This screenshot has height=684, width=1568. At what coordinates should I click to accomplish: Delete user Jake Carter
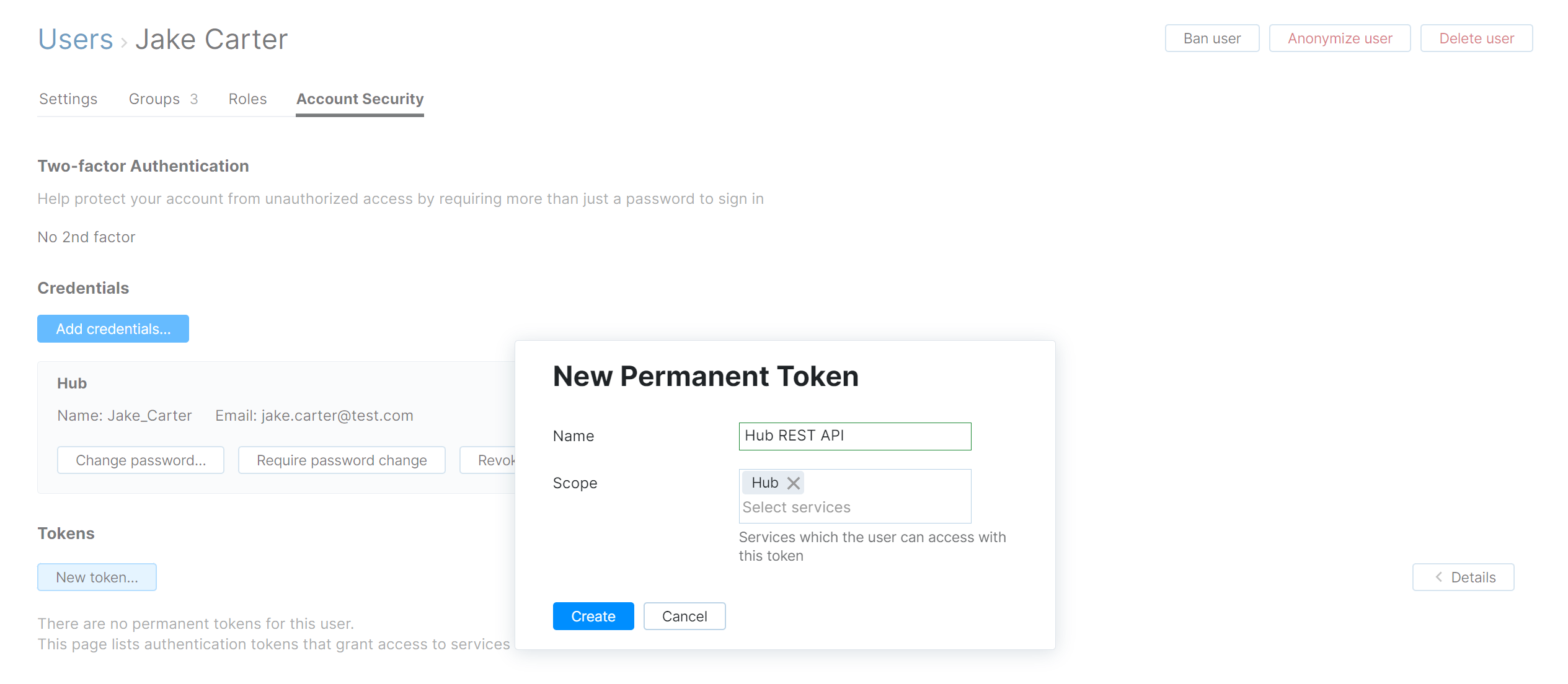[x=1476, y=38]
